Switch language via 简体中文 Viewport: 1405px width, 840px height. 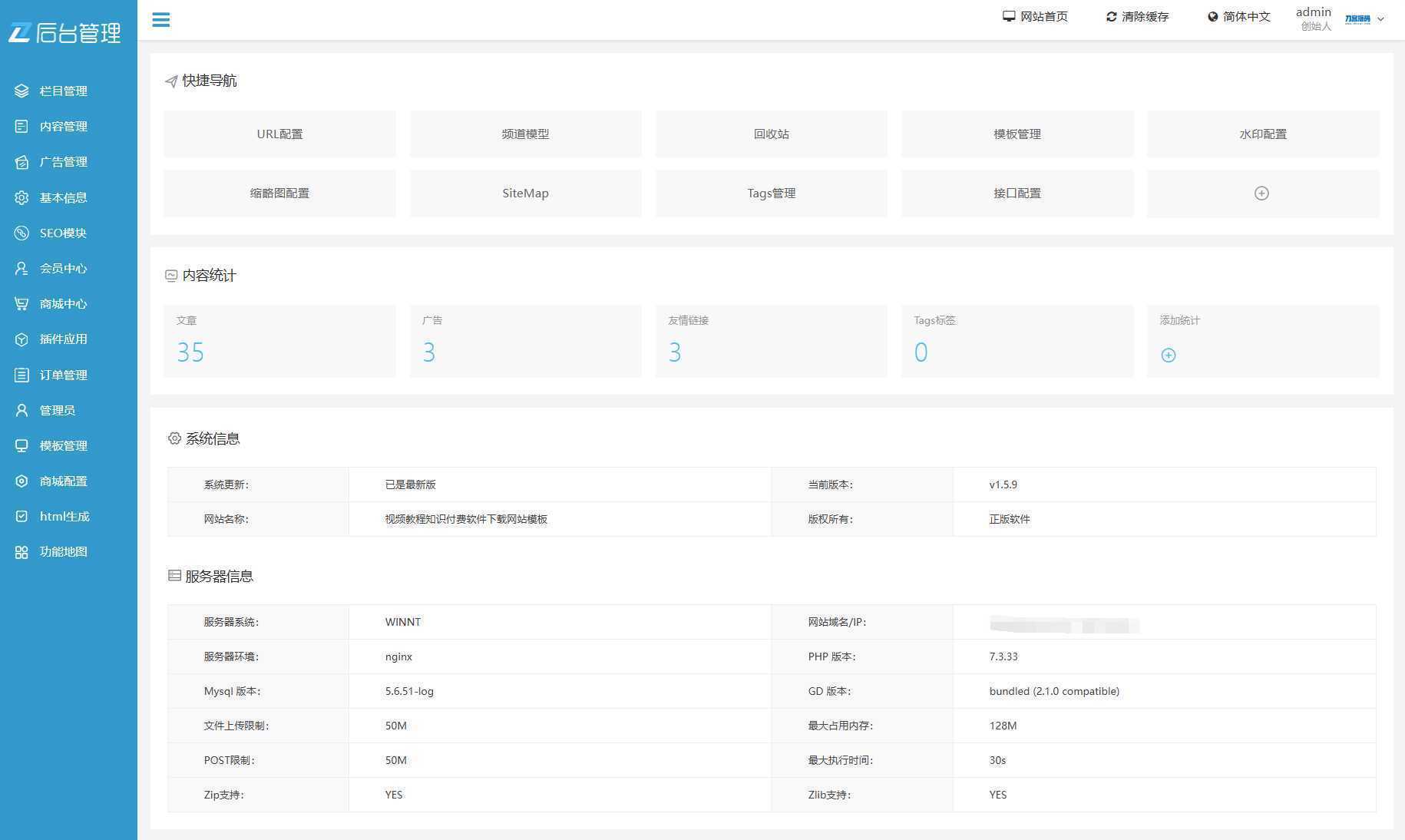click(x=1246, y=16)
